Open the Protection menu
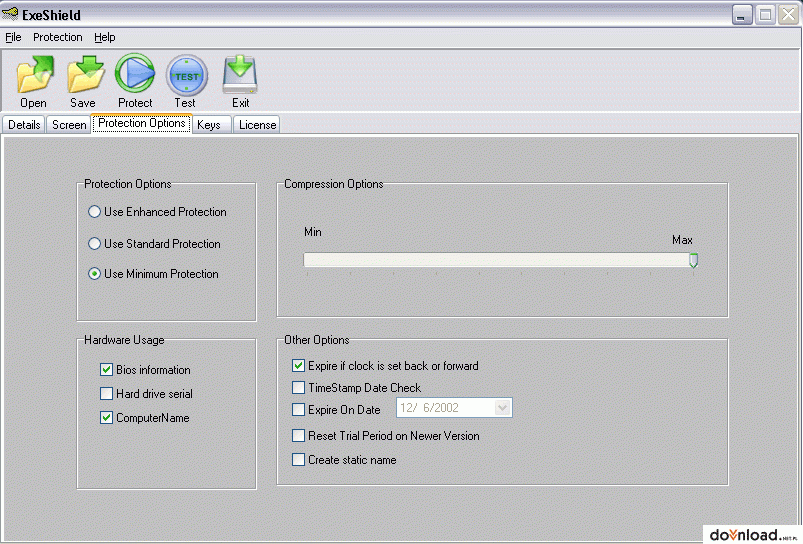803x544 pixels. tap(57, 37)
